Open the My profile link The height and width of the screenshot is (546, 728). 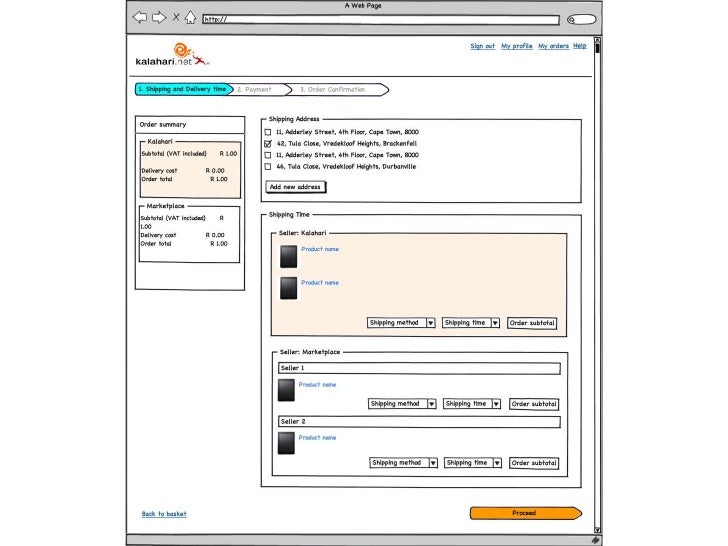517,46
